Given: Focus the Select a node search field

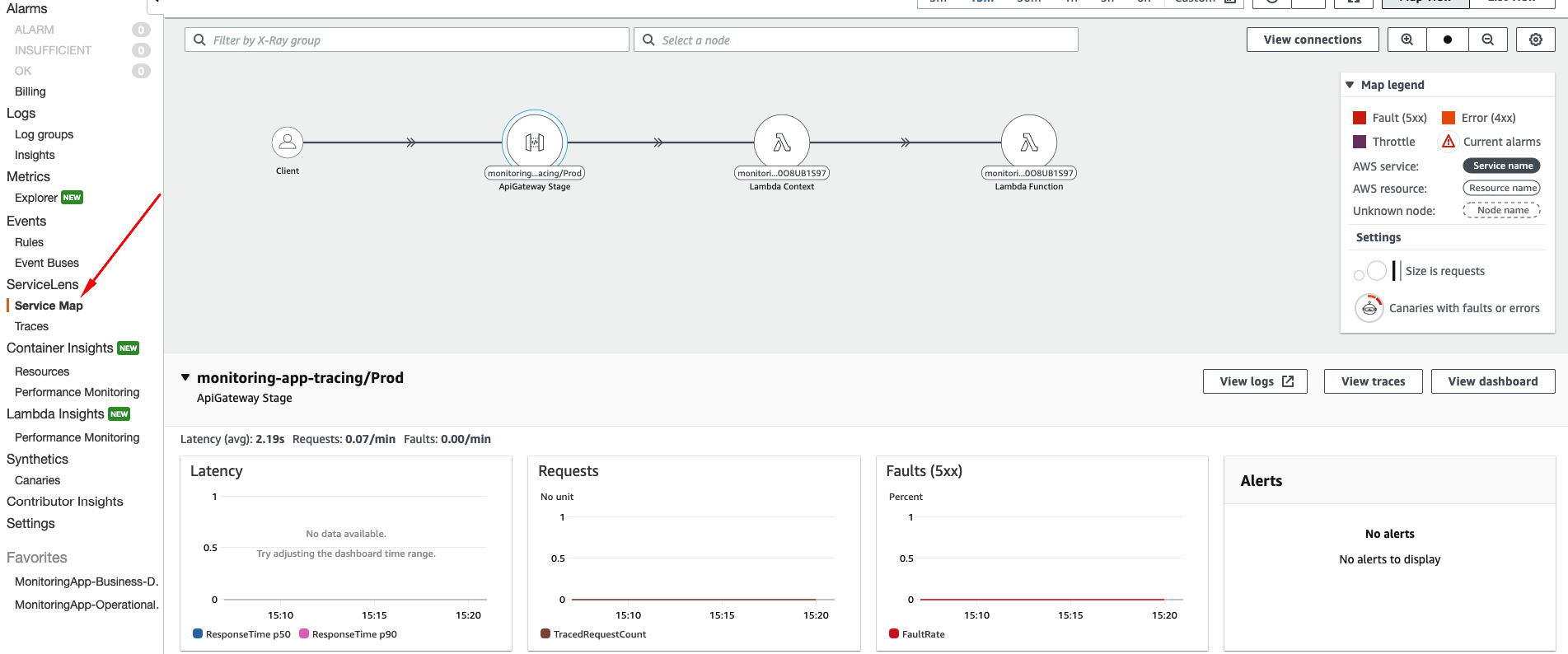Looking at the screenshot, I should pyautogui.click(x=856, y=40).
